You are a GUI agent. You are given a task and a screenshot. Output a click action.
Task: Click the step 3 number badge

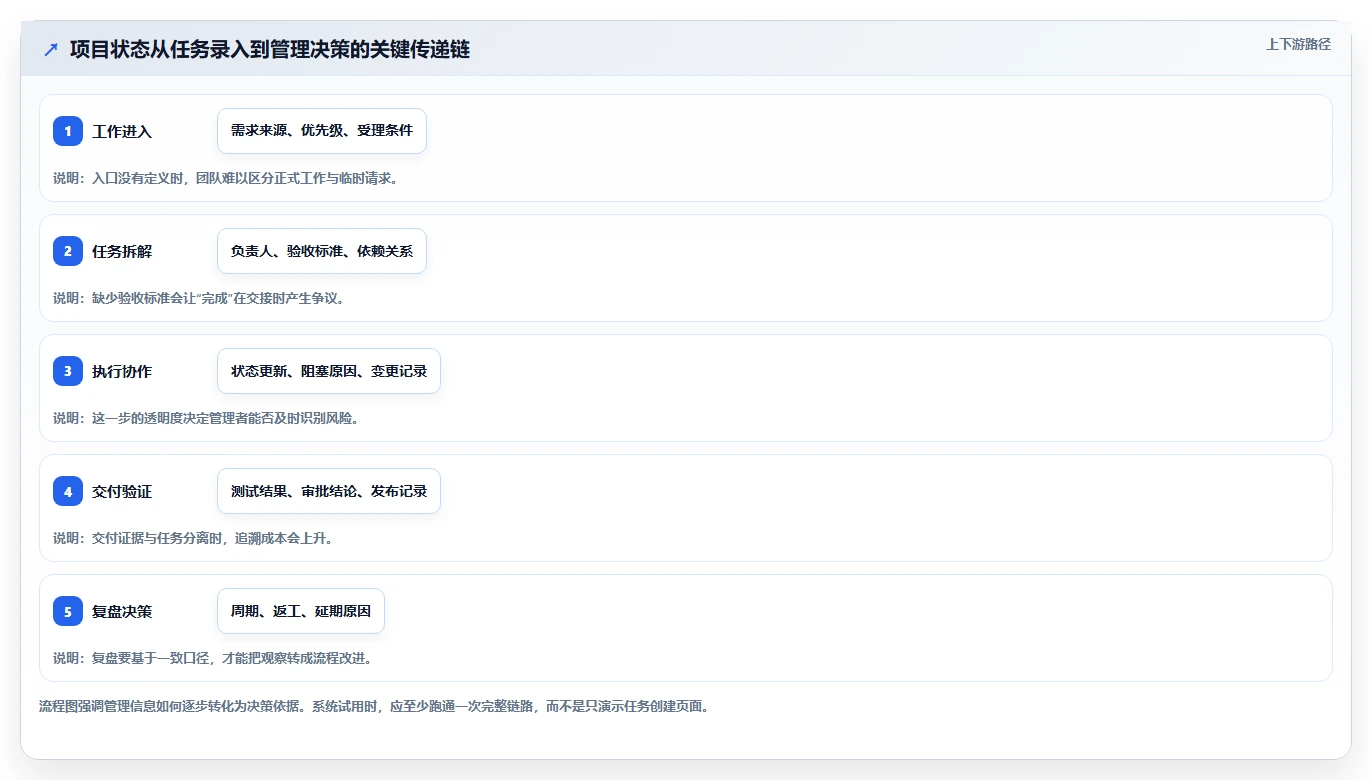click(x=68, y=371)
